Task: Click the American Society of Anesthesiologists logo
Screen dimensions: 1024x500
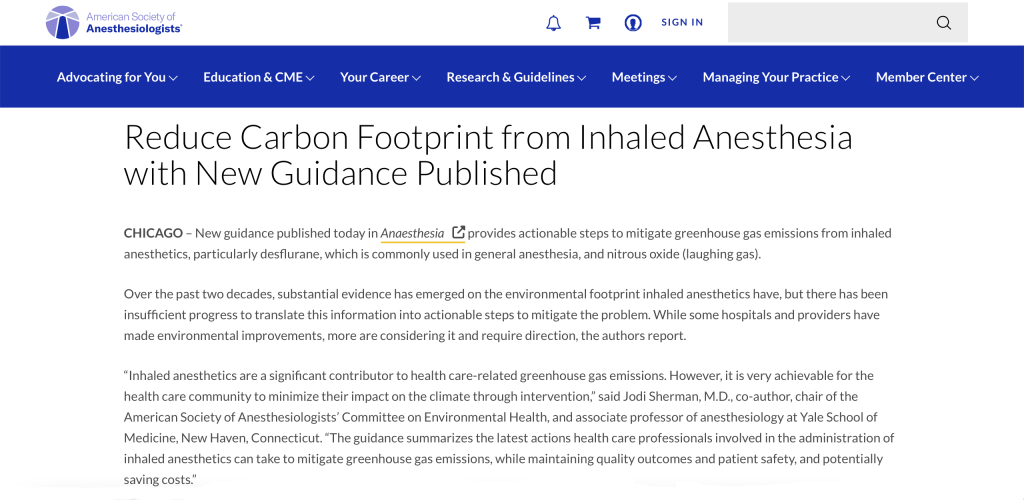Action: pos(113,22)
